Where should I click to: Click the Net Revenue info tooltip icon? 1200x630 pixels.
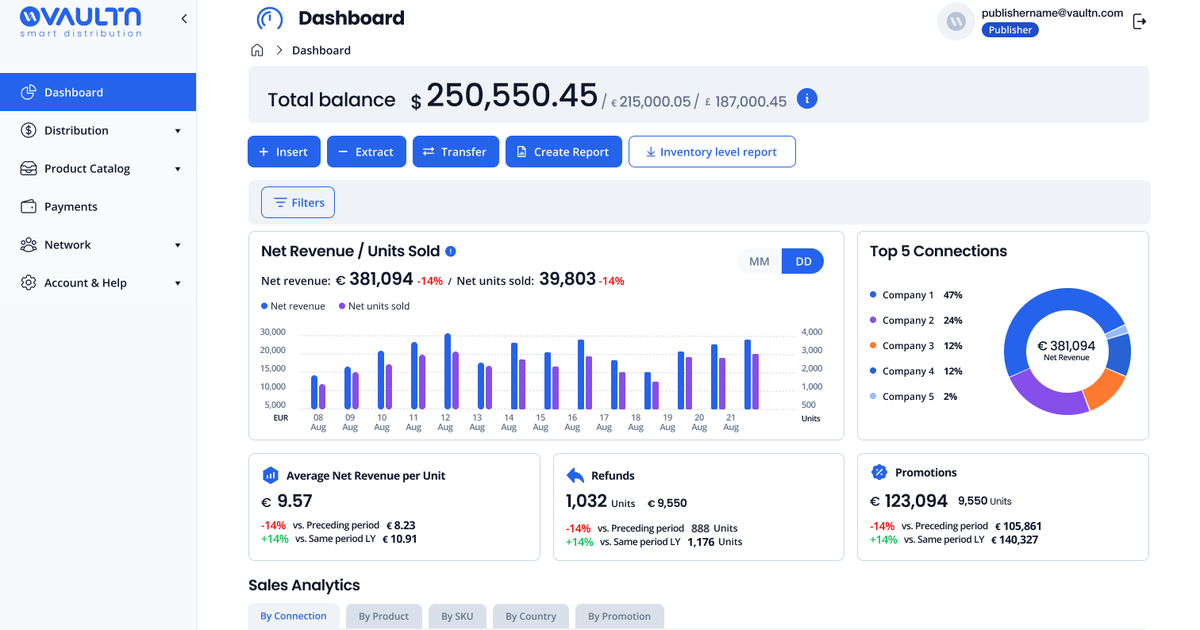(x=451, y=251)
